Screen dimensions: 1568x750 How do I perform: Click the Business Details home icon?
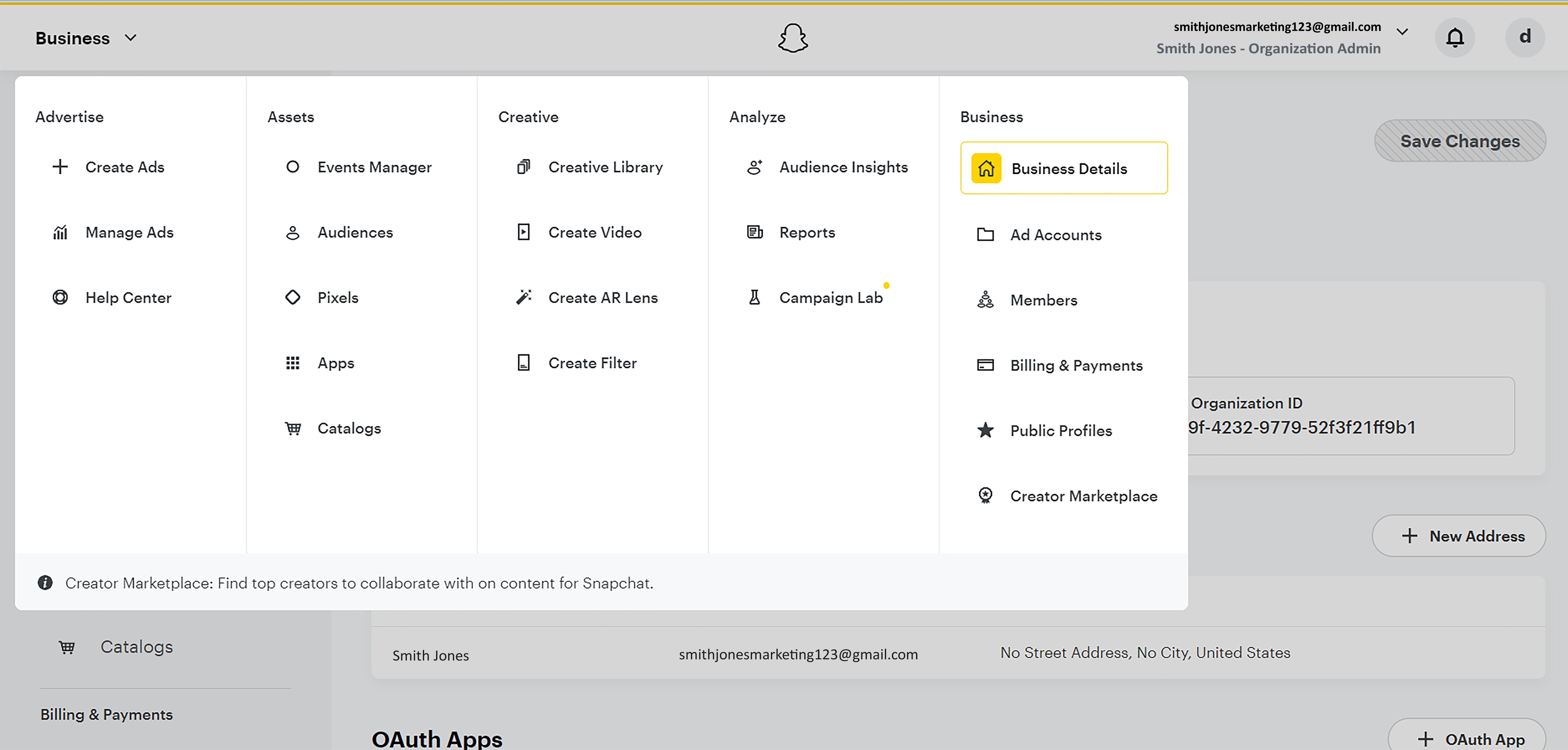tap(986, 169)
